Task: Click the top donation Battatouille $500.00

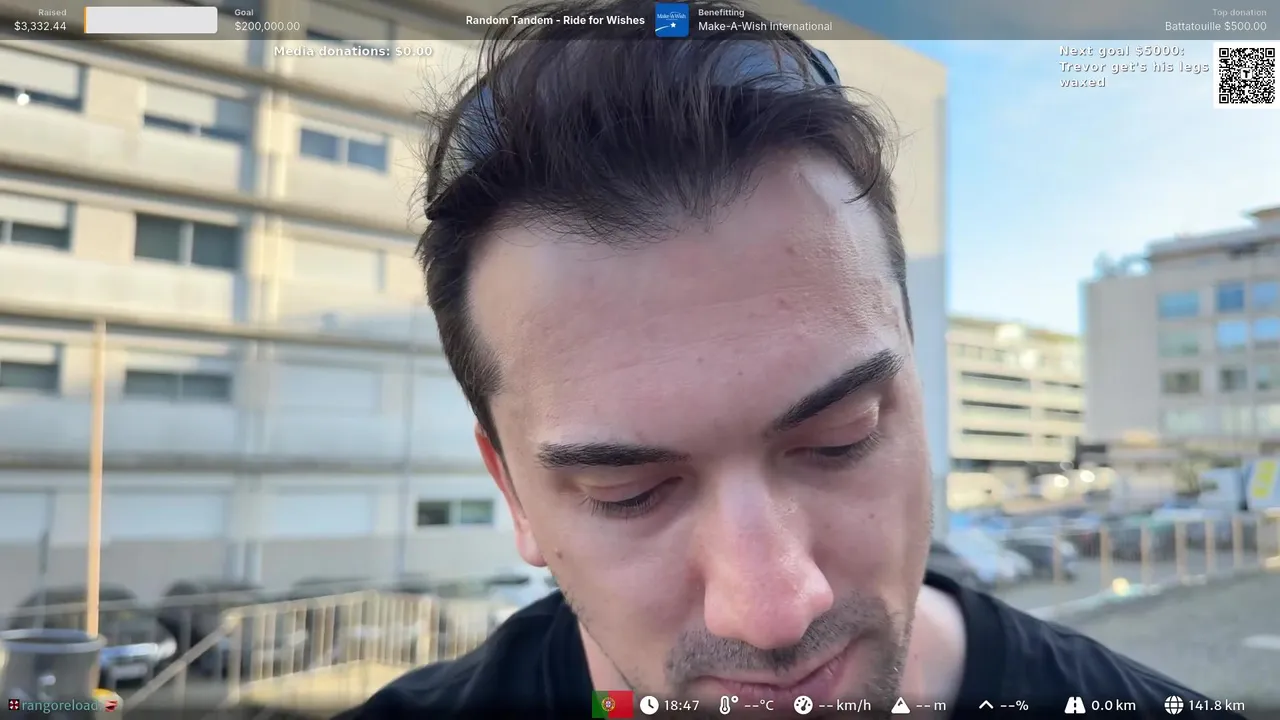Action: [x=1215, y=26]
